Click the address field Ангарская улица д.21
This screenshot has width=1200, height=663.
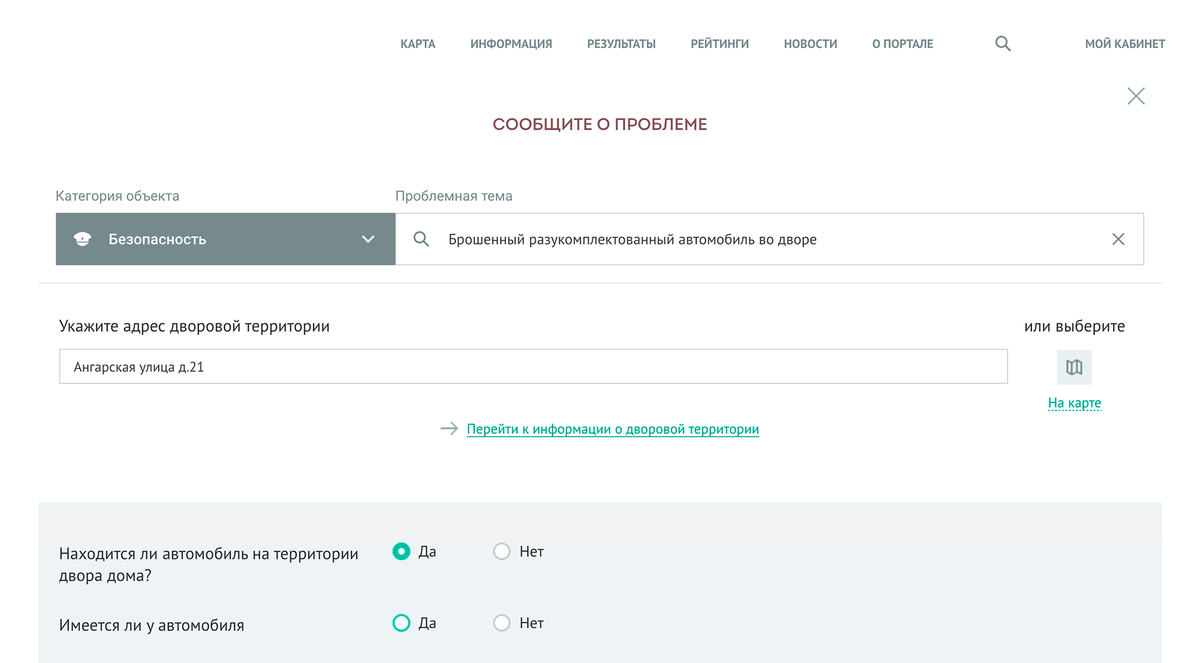coord(533,367)
